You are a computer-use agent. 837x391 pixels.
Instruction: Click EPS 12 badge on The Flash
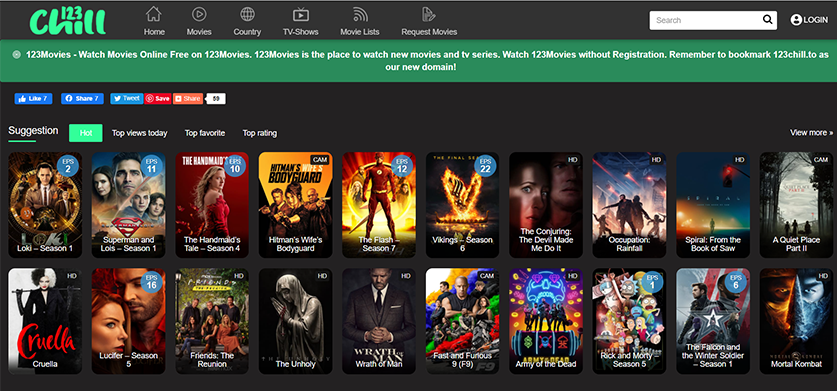coord(402,166)
